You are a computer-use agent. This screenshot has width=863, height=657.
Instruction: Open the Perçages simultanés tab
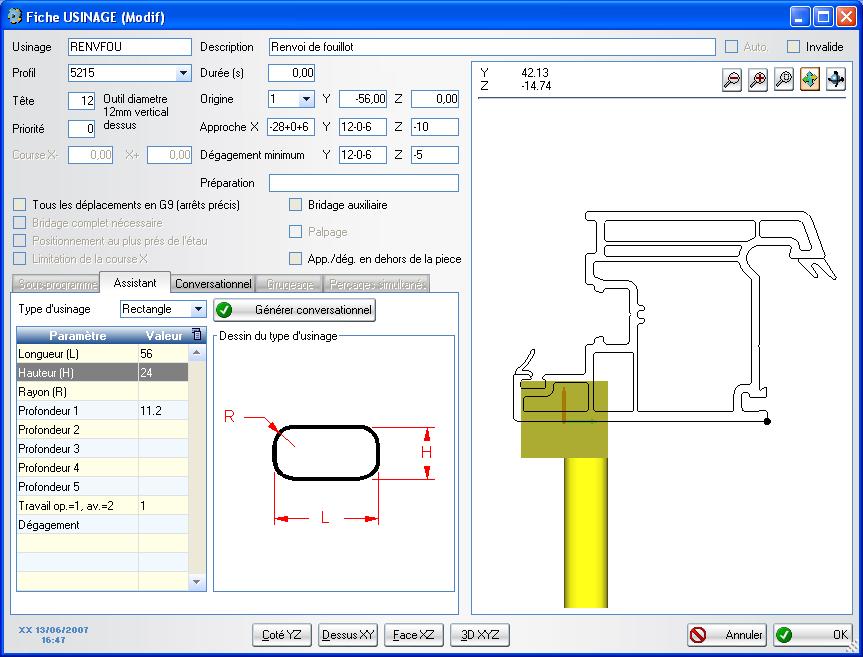377,284
